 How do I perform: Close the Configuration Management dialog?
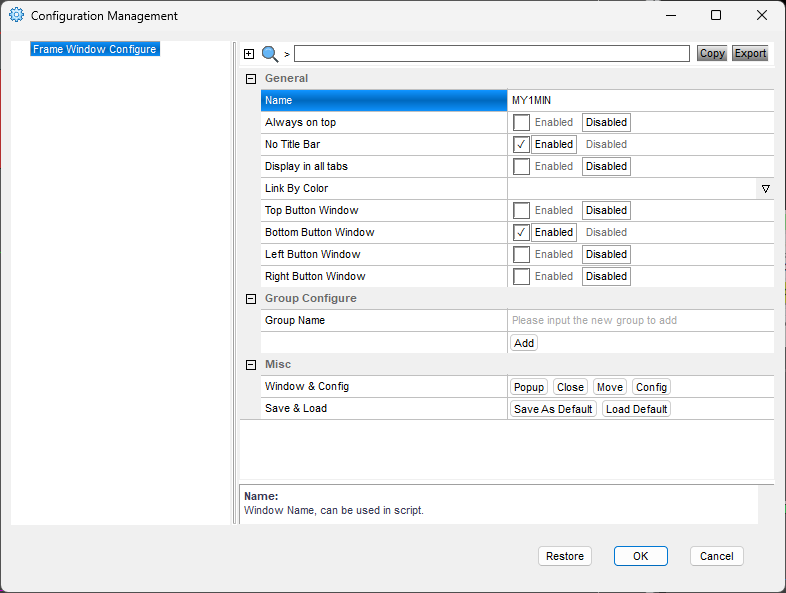pyautogui.click(x=761, y=16)
